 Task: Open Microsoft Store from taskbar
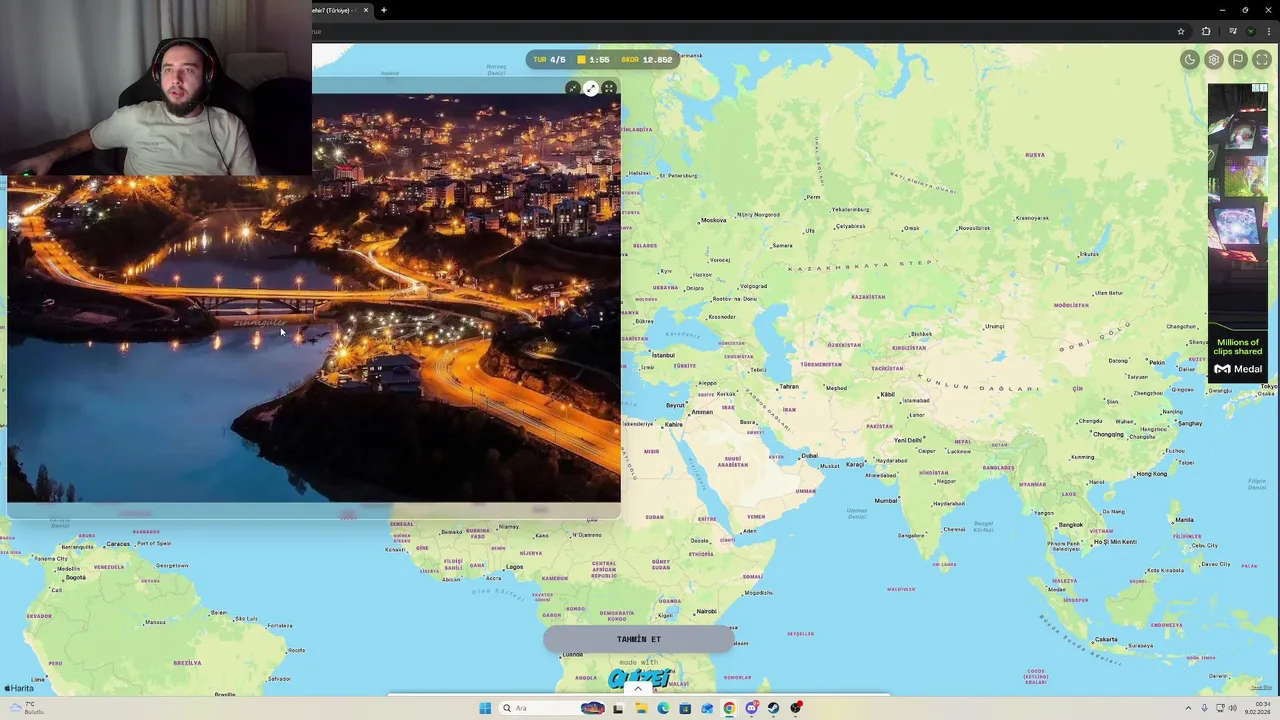pos(685,708)
